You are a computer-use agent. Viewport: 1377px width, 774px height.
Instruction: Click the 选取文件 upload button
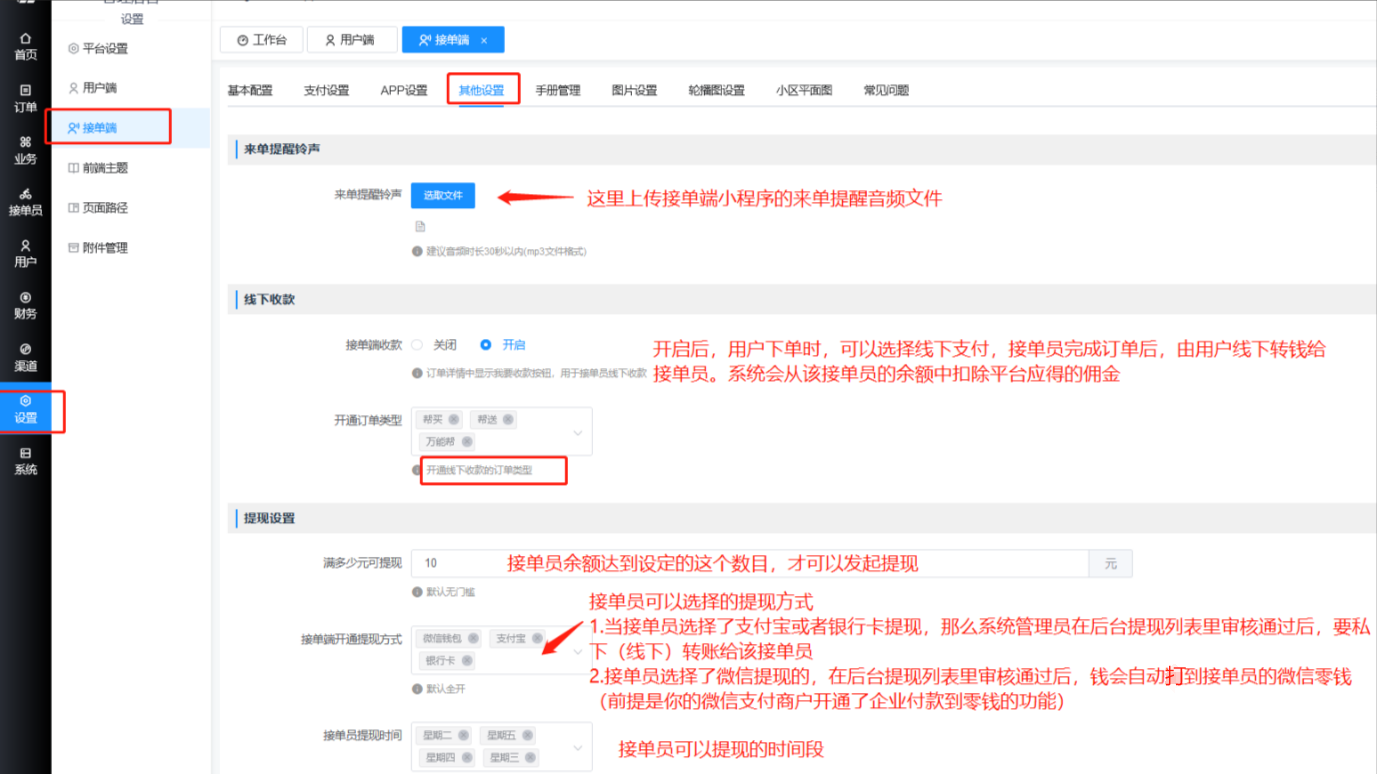coord(443,195)
